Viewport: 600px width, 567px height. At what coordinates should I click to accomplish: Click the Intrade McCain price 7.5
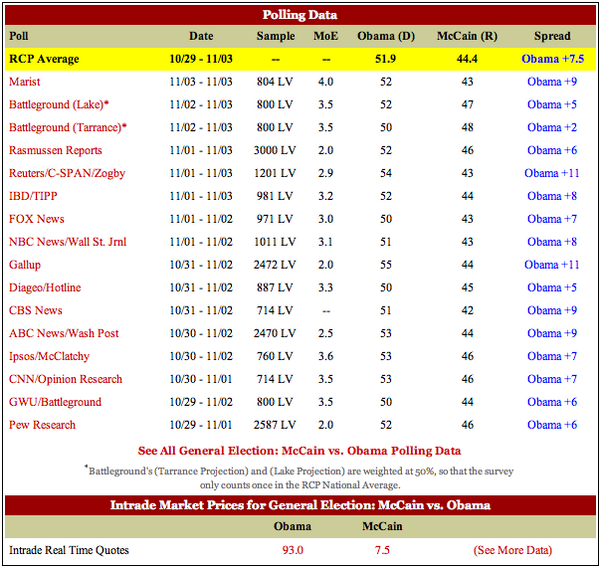(382, 550)
